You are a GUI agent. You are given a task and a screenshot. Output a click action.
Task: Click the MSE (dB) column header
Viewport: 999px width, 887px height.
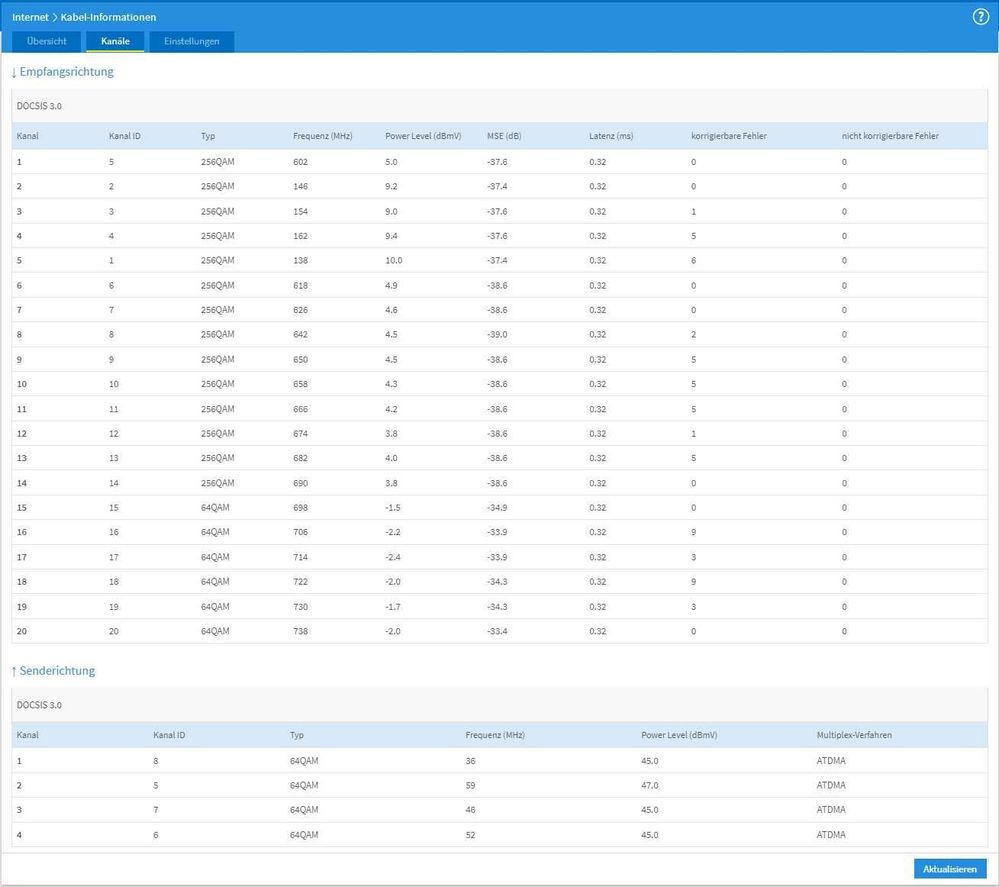(x=504, y=136)
